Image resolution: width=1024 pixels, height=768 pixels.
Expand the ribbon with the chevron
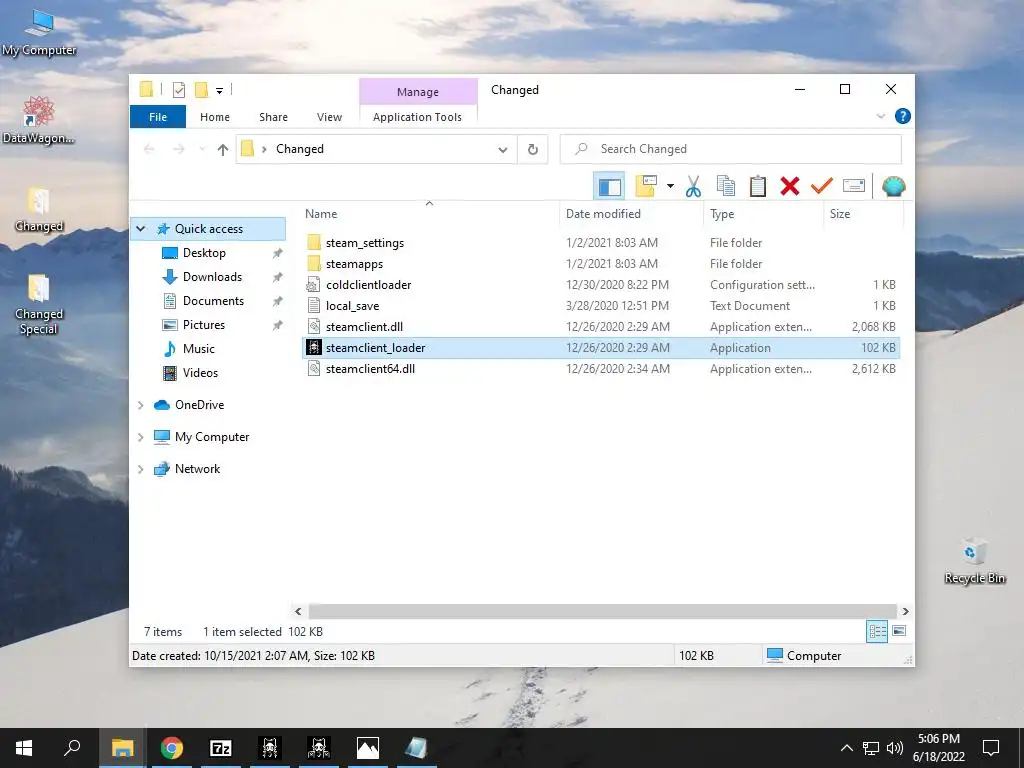pos(880,116)
